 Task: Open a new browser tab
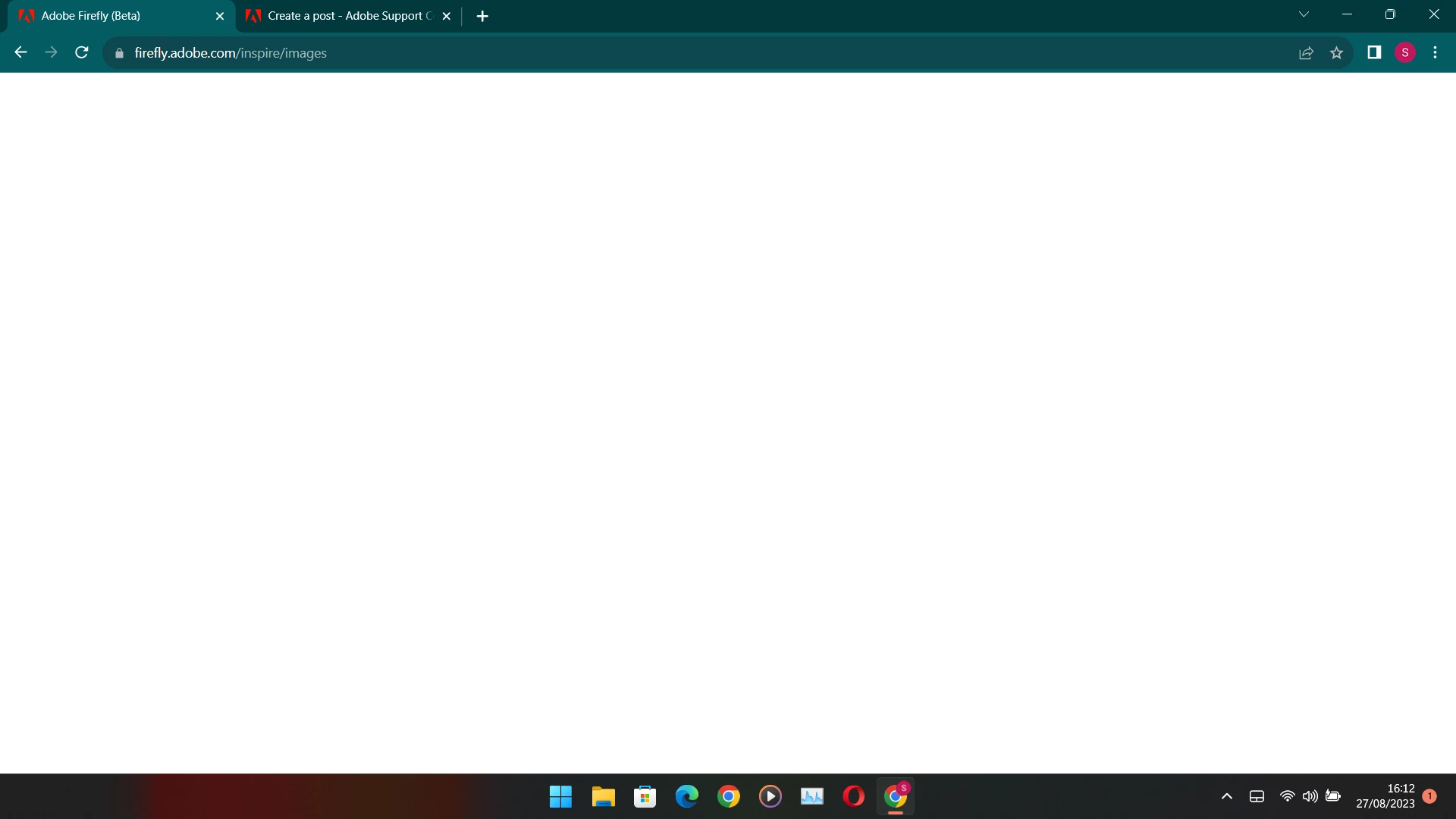[482, 16]
